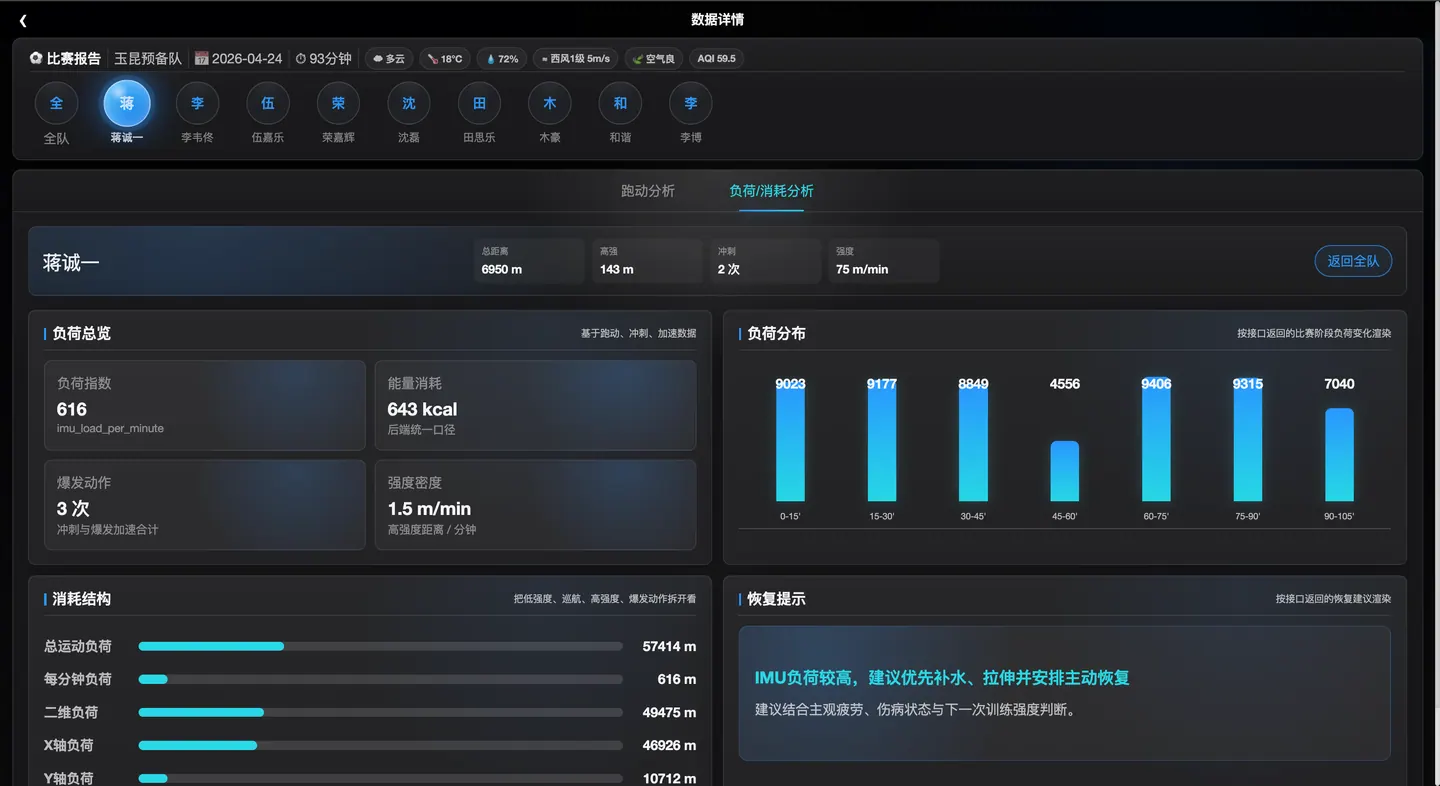Viewport: 1440px width, 786px height.
Task: Click the 57414 m value
Action: (x=669, y=647)
